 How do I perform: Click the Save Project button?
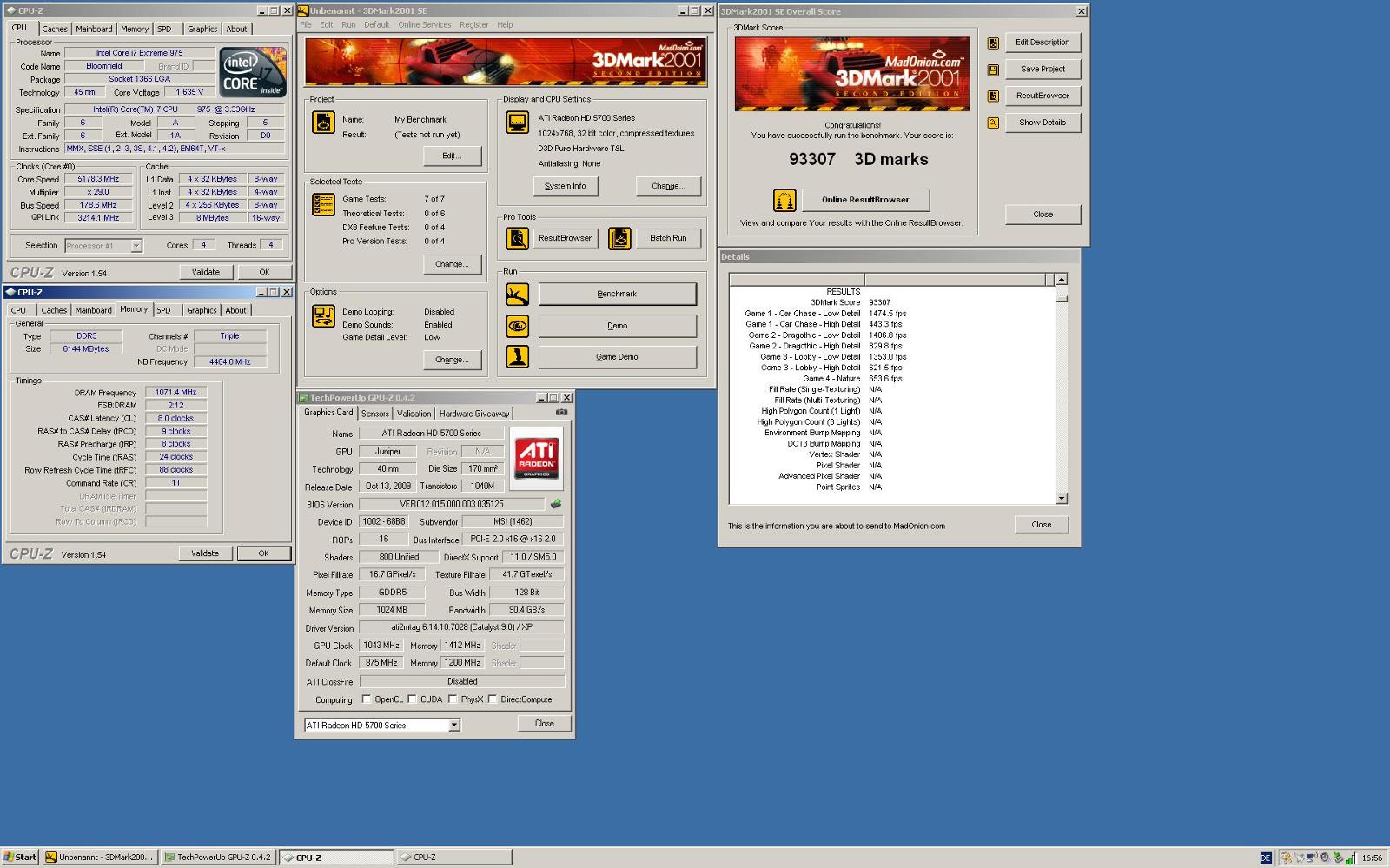[1042, 69]
